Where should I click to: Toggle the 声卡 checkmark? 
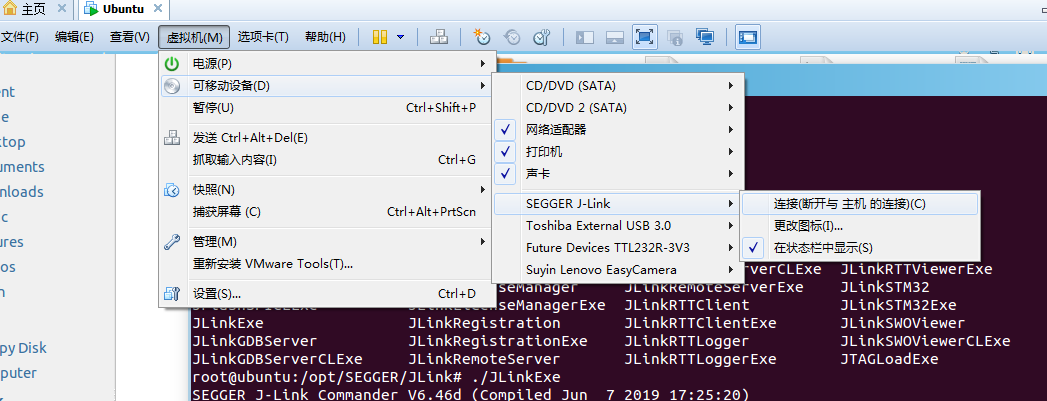tap(507, 173)
